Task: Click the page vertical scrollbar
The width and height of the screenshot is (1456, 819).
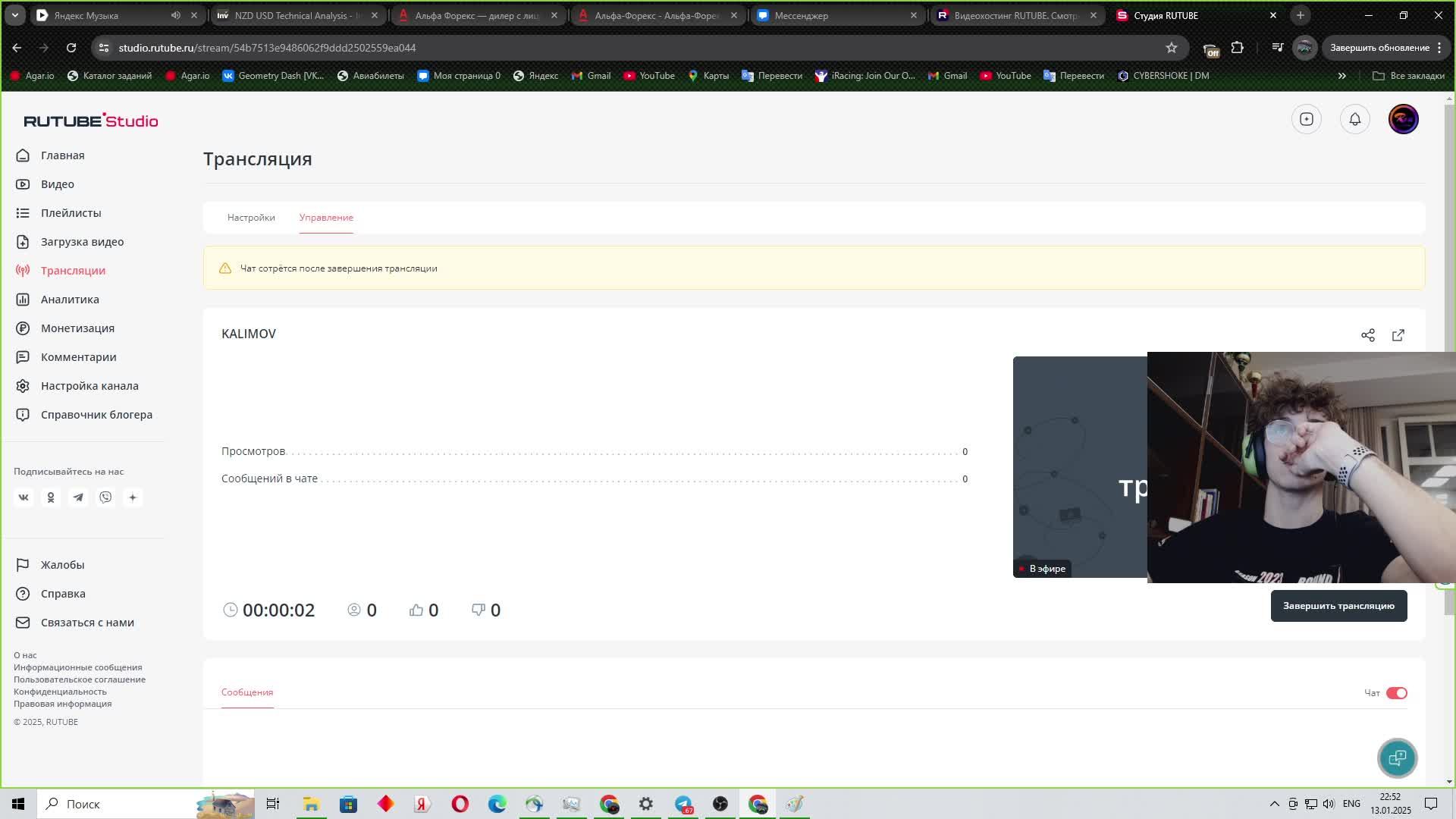Action: 1450,359
